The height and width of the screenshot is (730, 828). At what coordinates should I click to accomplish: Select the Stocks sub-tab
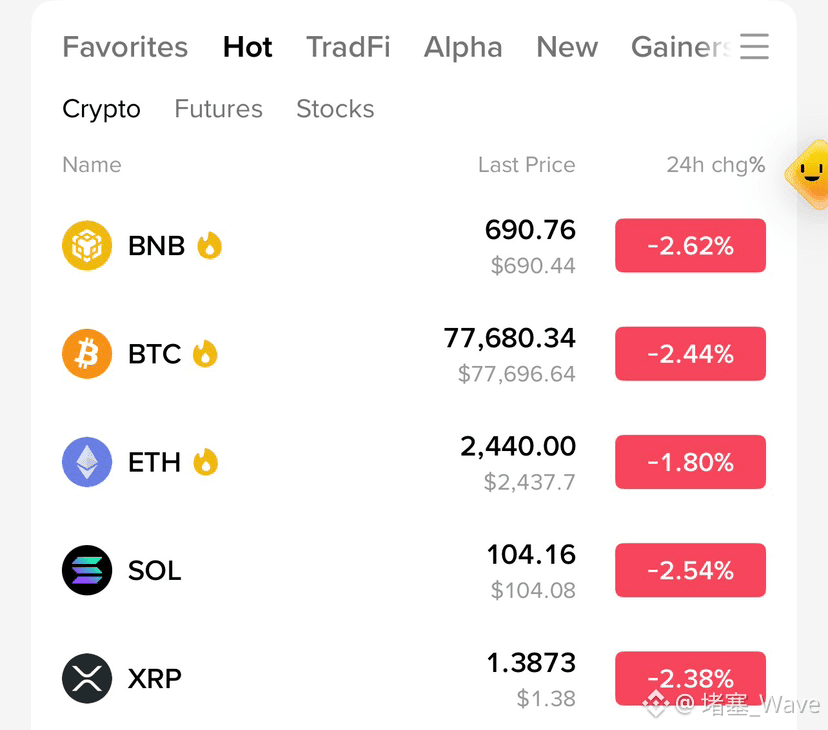335,109
